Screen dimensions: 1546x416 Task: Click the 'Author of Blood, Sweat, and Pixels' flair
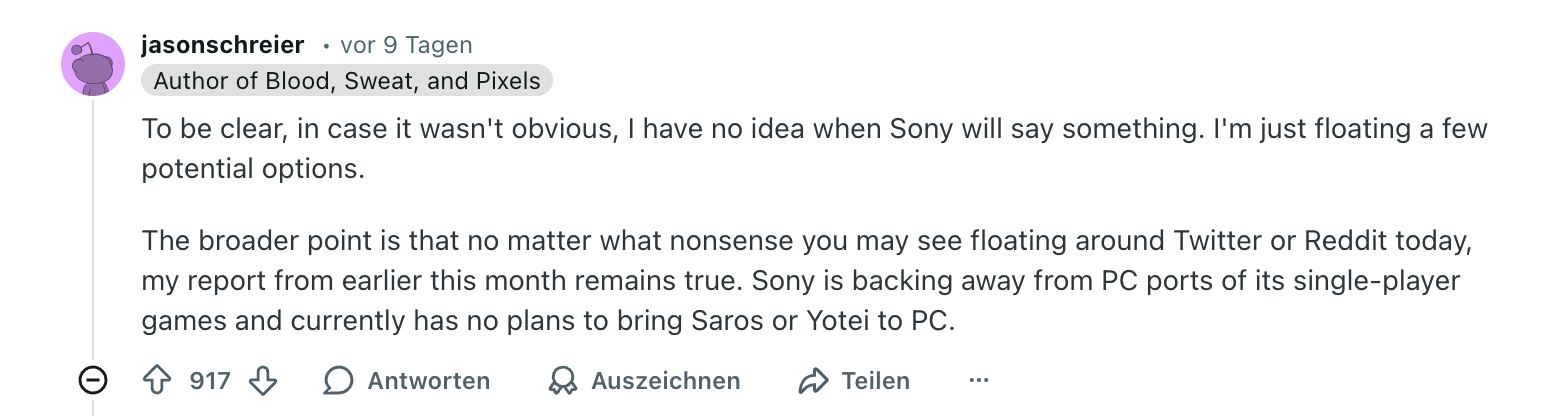[x=346, y=81]
